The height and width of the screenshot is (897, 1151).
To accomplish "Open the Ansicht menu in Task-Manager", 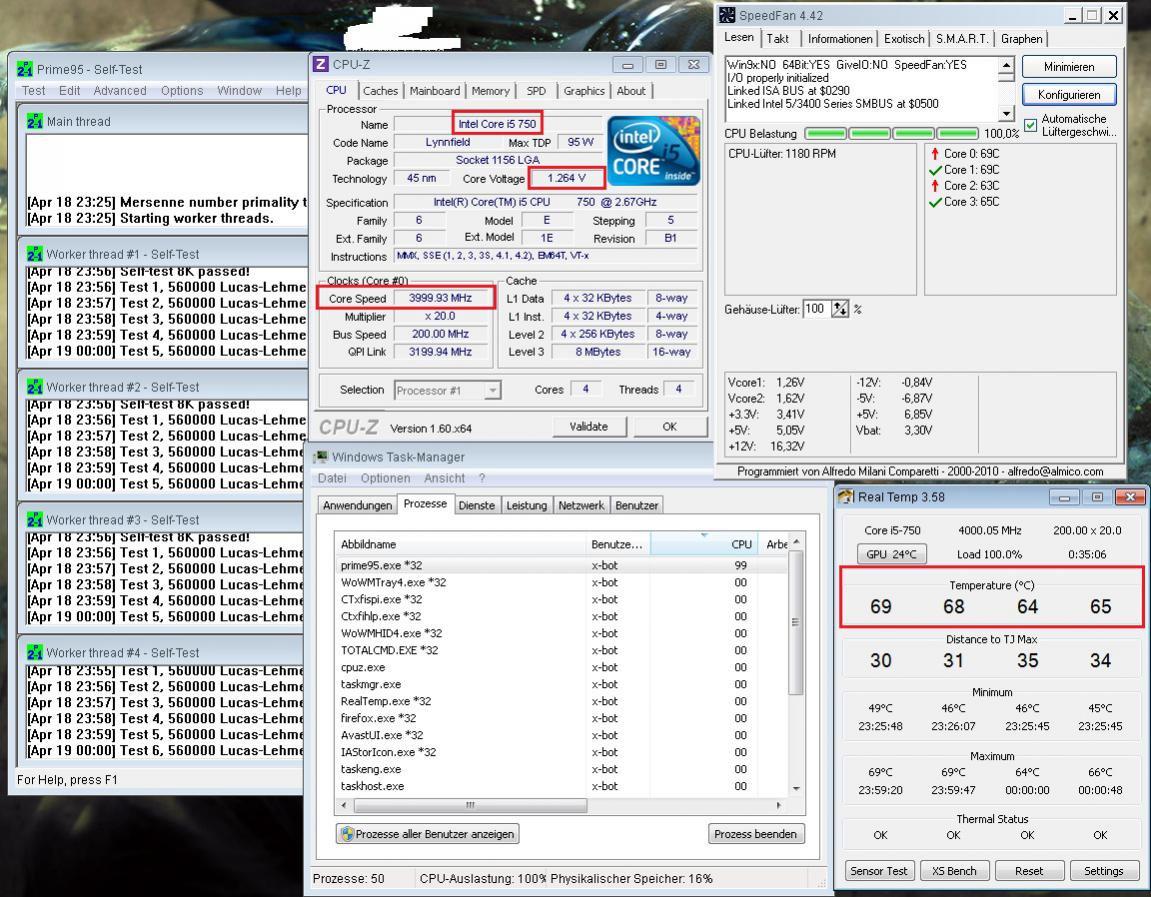I will click(444, 478).
